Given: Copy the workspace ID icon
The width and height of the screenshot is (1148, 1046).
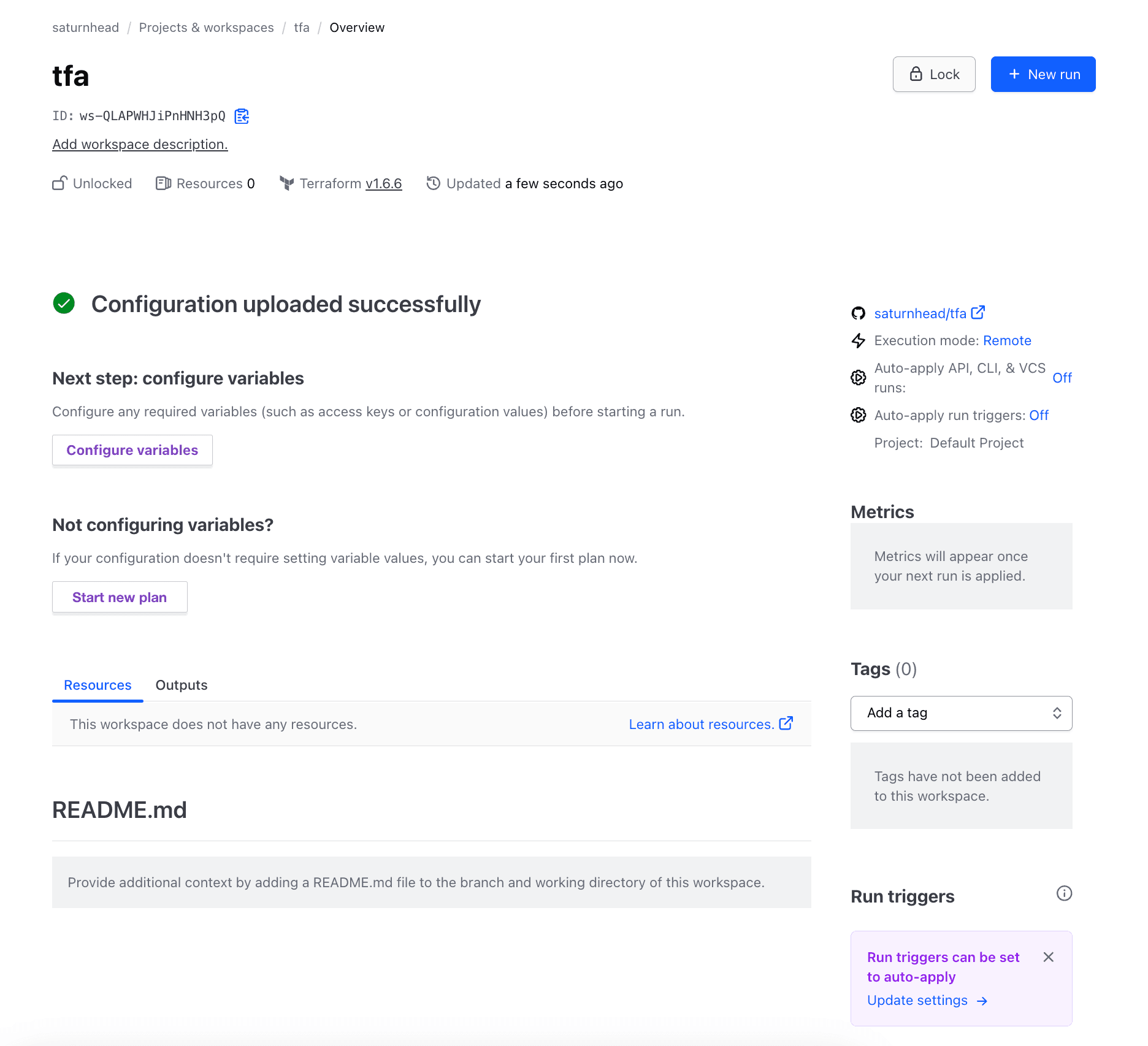Looking at the screenshot, I should point(242,116).
